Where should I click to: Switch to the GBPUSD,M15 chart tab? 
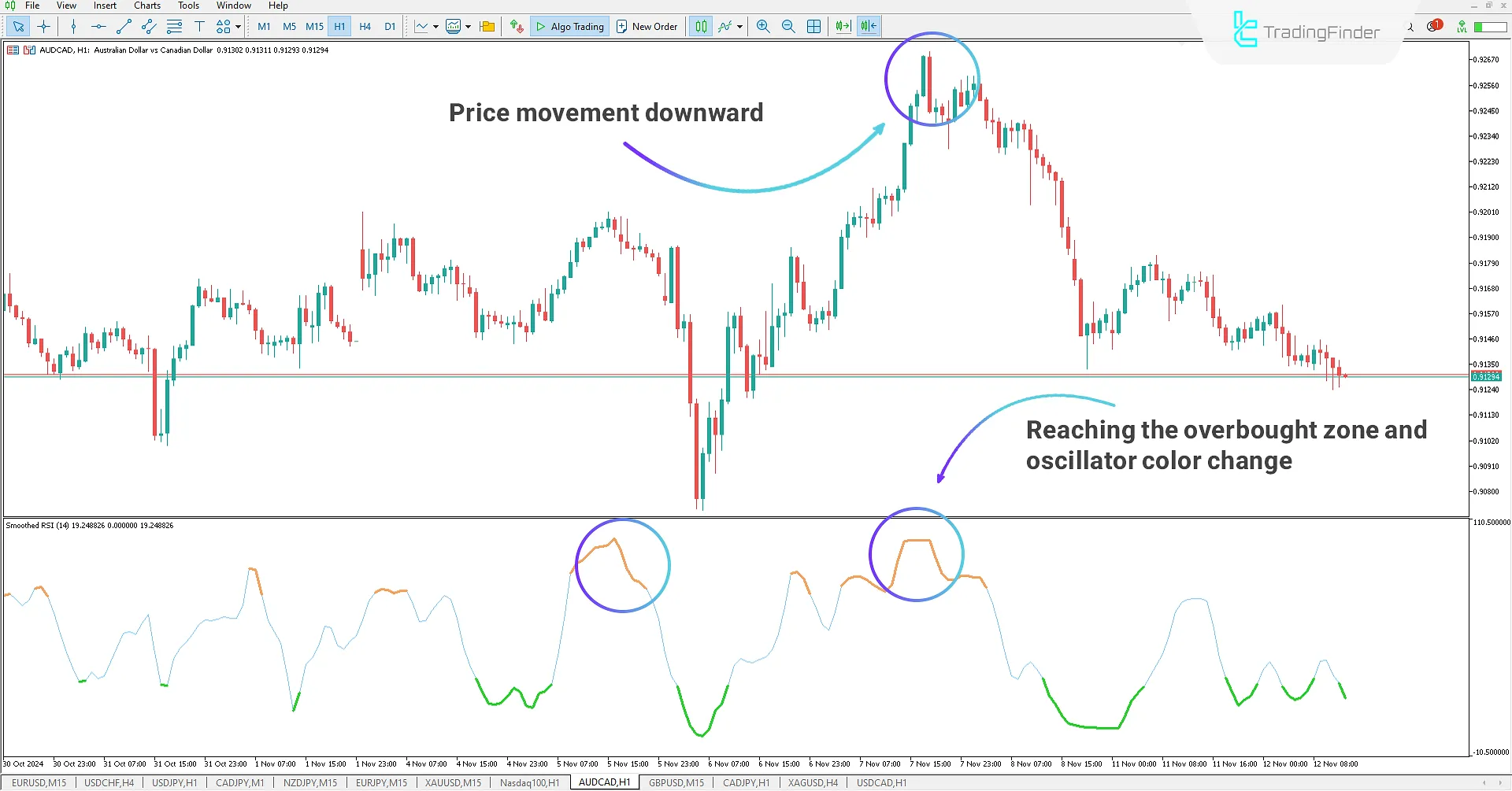[x=675, y=782]
